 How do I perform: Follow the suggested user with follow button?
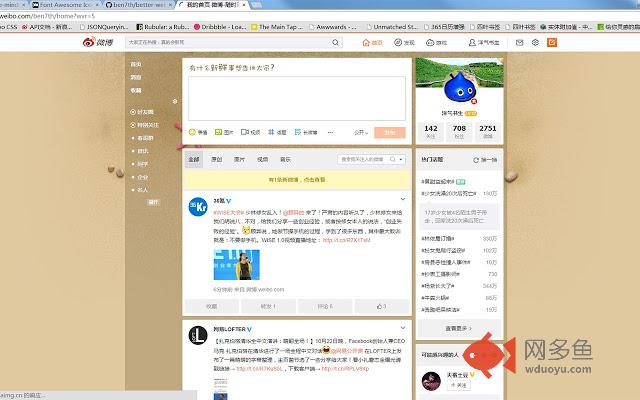(458, 385)
